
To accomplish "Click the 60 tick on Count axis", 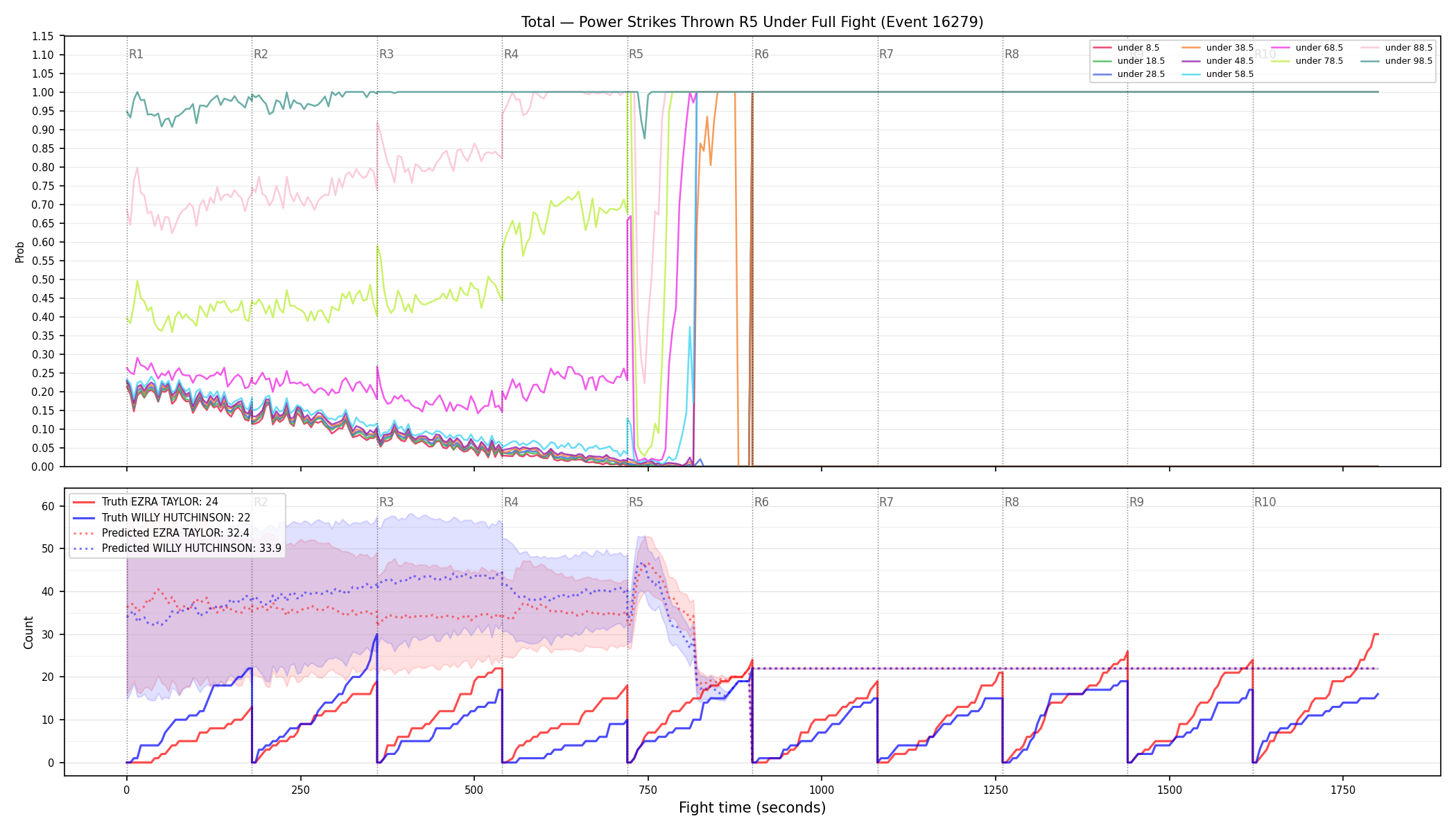I will 48,506.
